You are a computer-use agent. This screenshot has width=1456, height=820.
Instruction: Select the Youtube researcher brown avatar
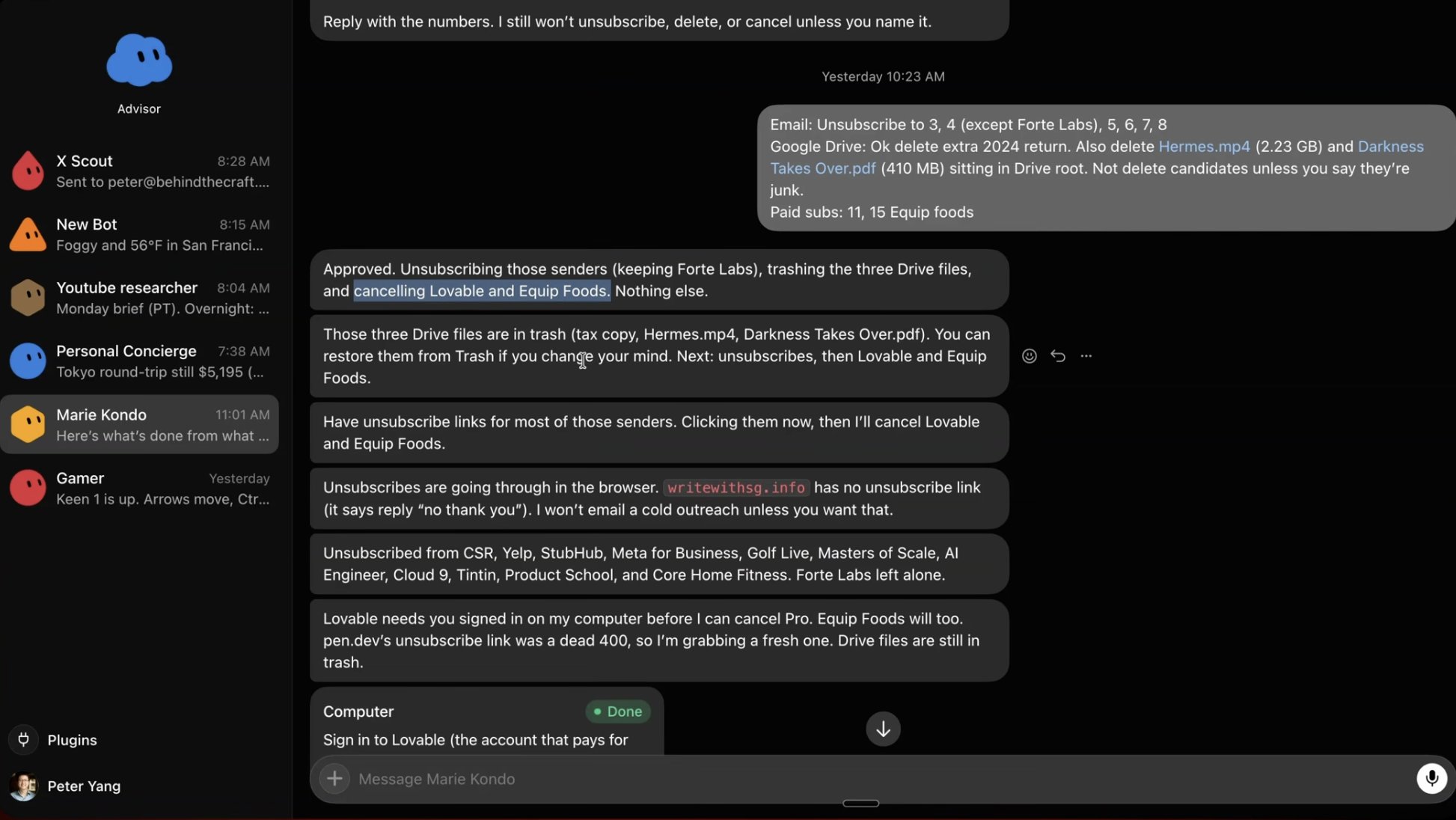pyautogui.click(x=28, y=298)
